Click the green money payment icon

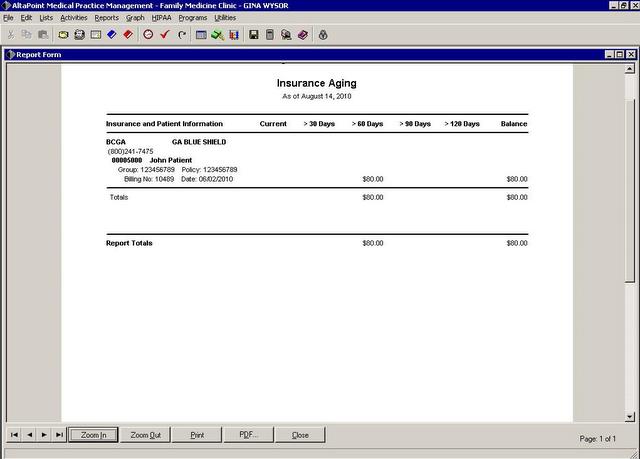pyautogui.click(x=217, y=35)
